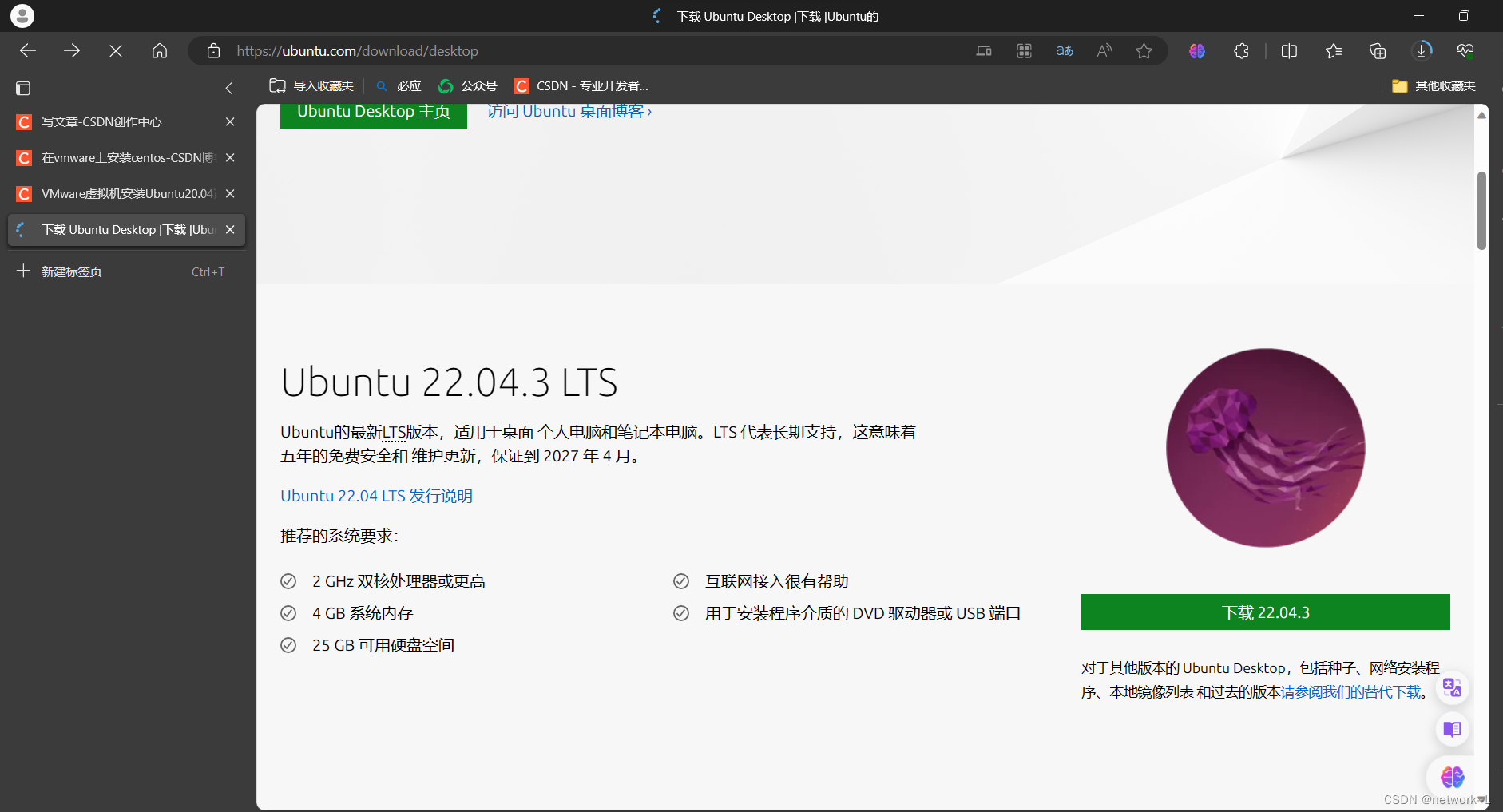
Task: Activate the translate (aあ) icon in address bar
Action: tap(1065, 50)
